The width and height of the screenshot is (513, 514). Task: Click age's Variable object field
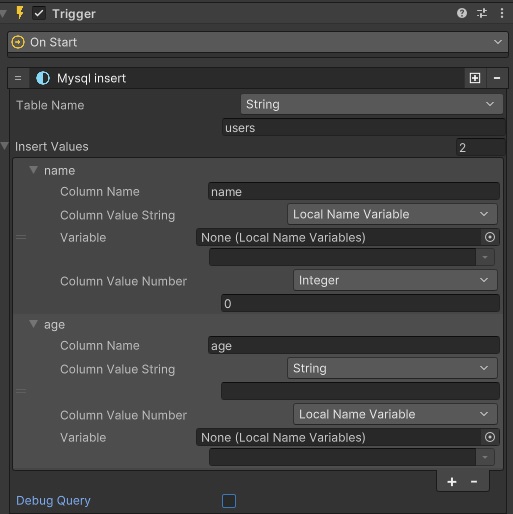pos(338,437)
